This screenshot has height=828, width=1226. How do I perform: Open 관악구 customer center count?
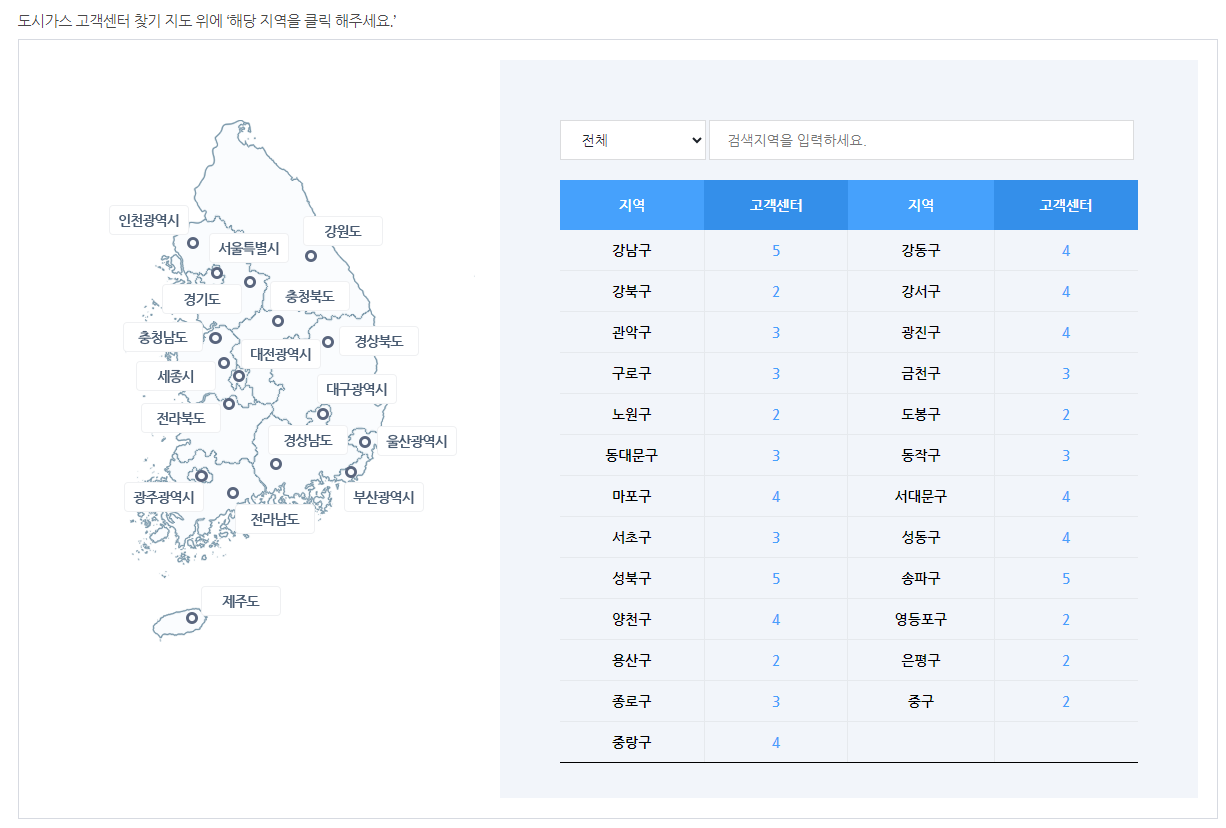tap(776, 332)
